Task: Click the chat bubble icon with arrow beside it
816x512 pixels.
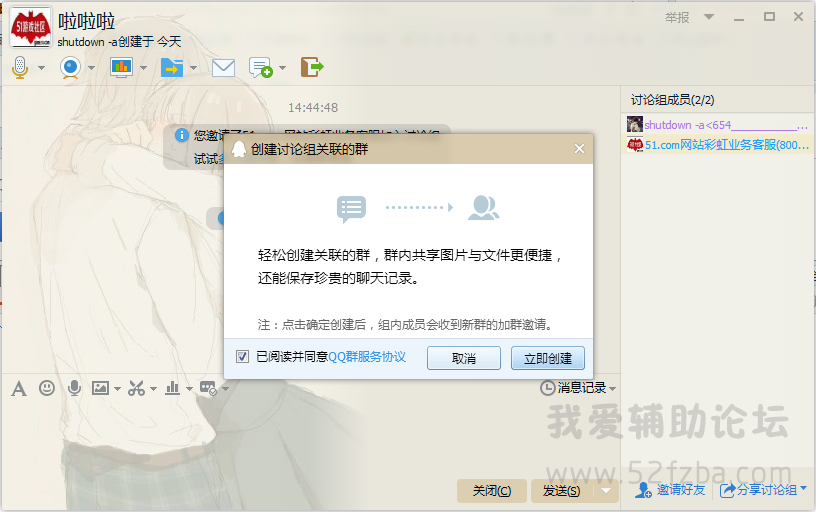Action: click(x=209, y=388)
